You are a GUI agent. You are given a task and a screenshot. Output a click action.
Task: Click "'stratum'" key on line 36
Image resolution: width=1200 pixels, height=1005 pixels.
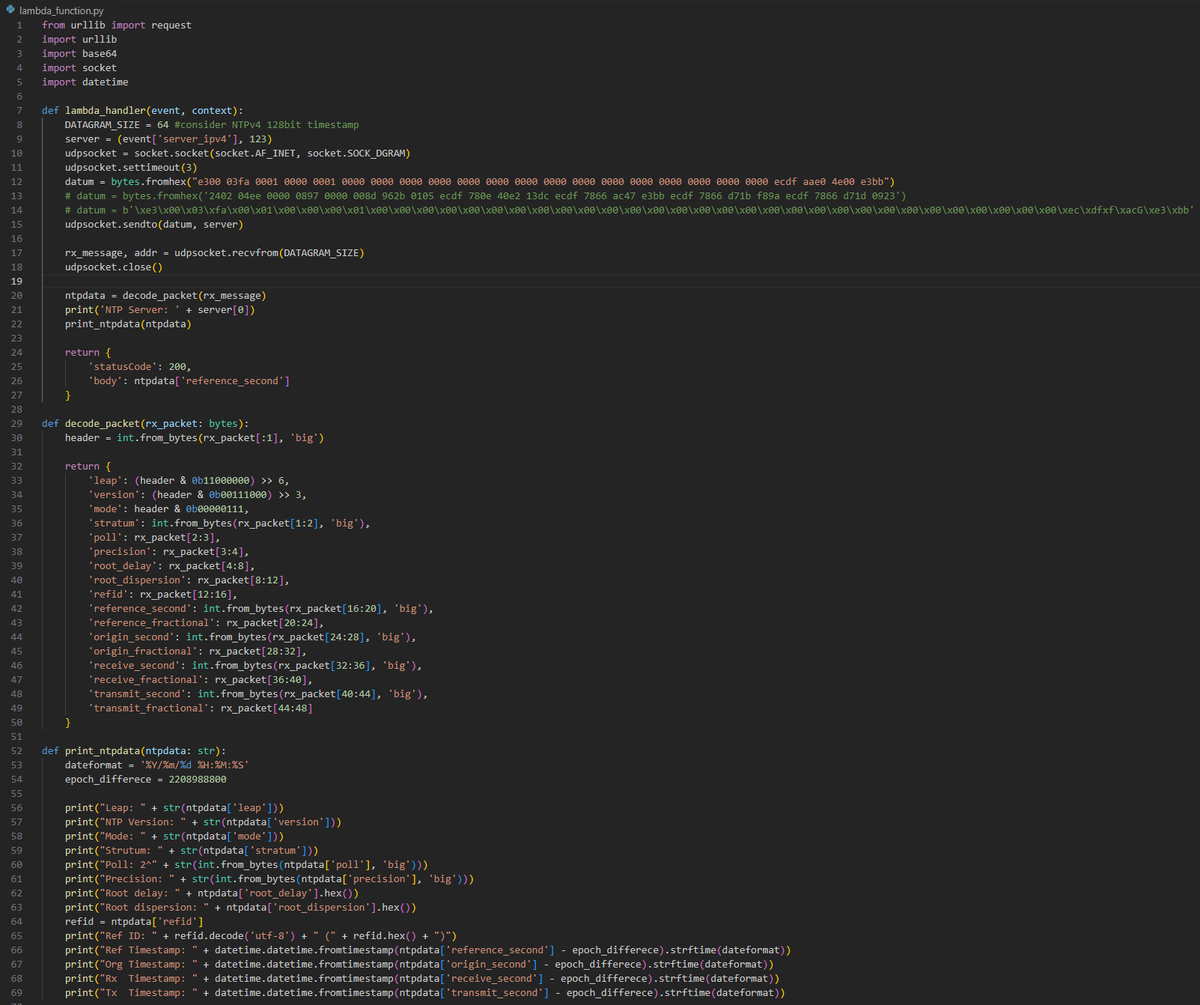click(x=114, y=523)
